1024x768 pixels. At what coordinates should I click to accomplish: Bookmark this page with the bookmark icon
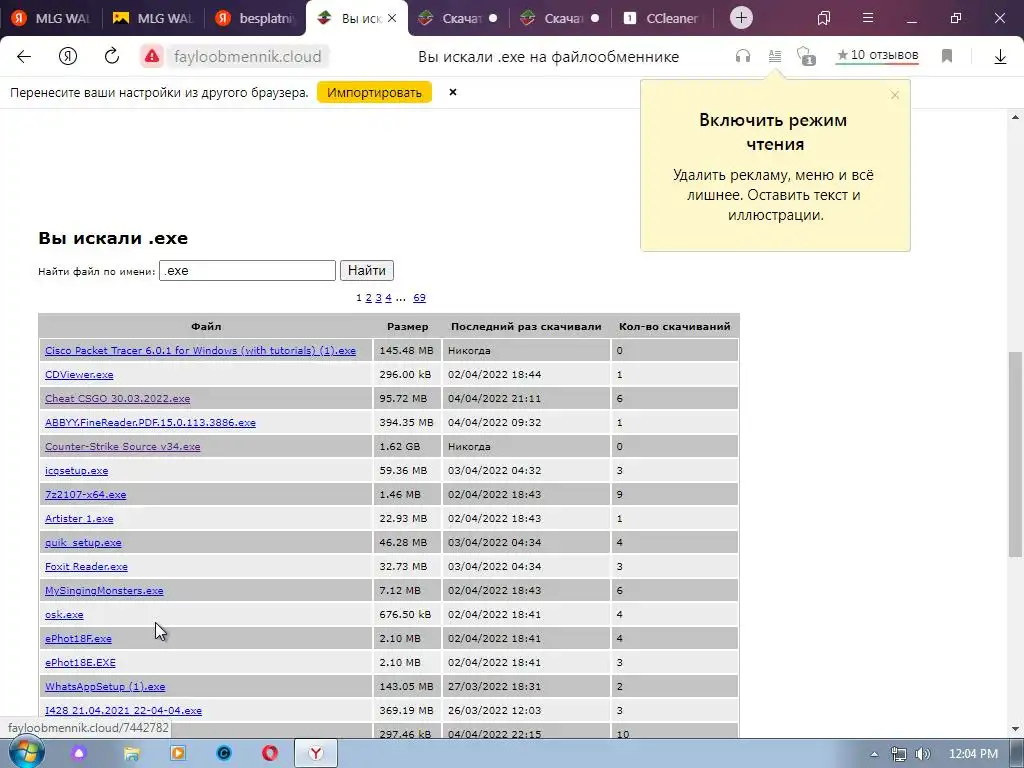pyautogui.click(x=947, y=57)
